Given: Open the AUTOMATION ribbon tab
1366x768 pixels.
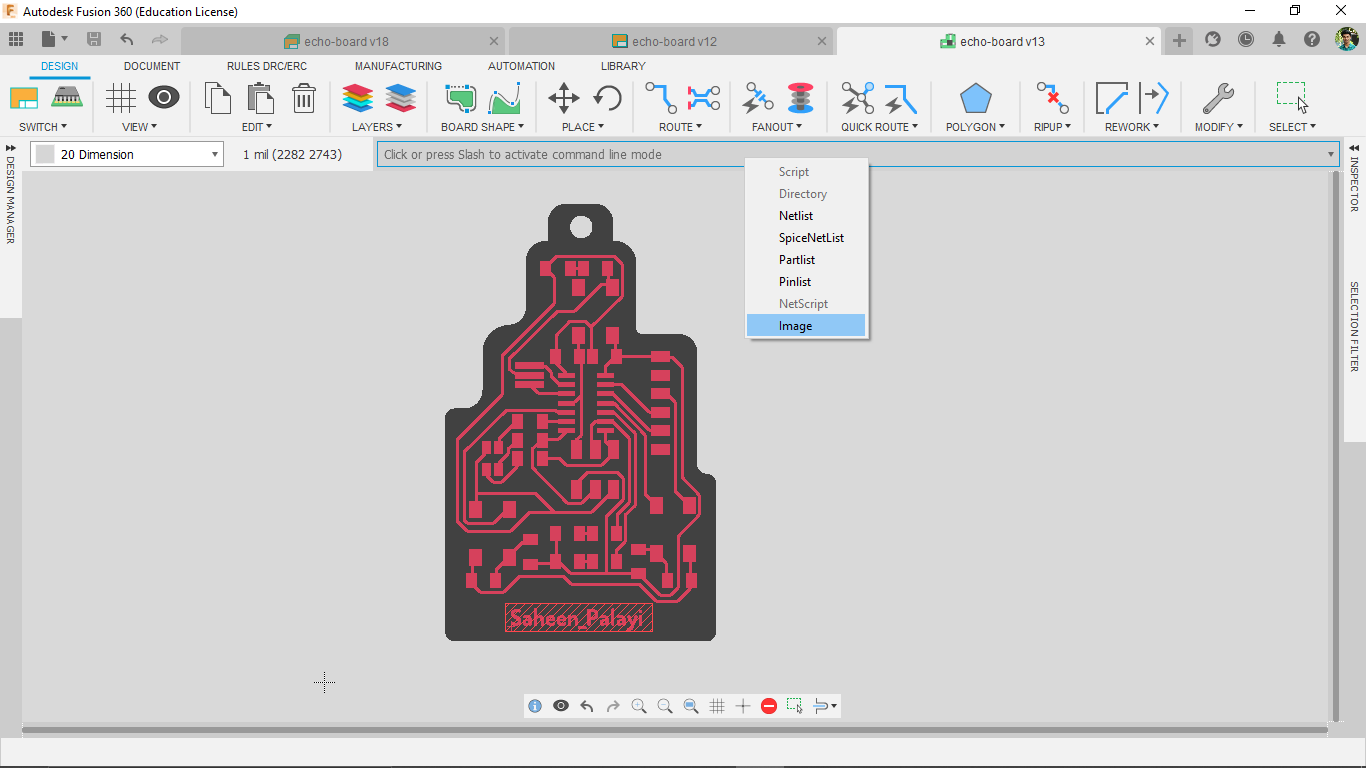Looking at the screenshot, I should [x=521, y=66].
